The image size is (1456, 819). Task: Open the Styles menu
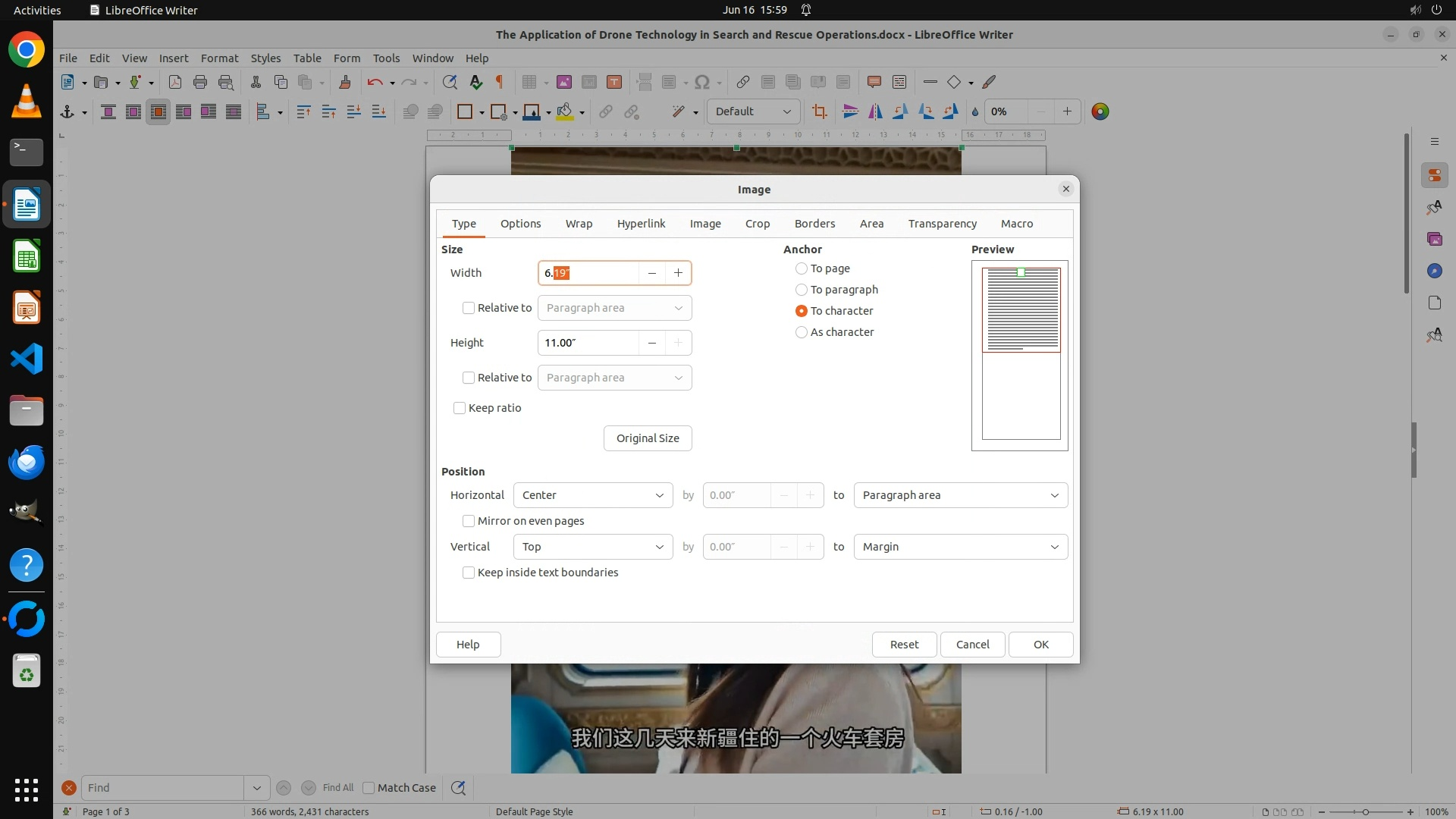tap(265, 58)
